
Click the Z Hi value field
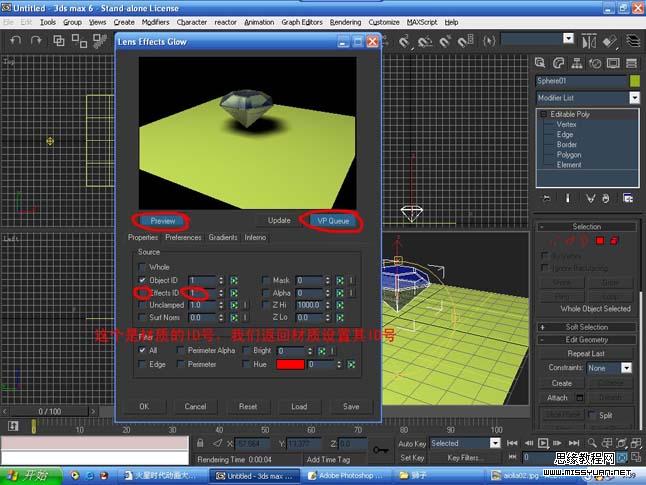(x=309, y=305)
